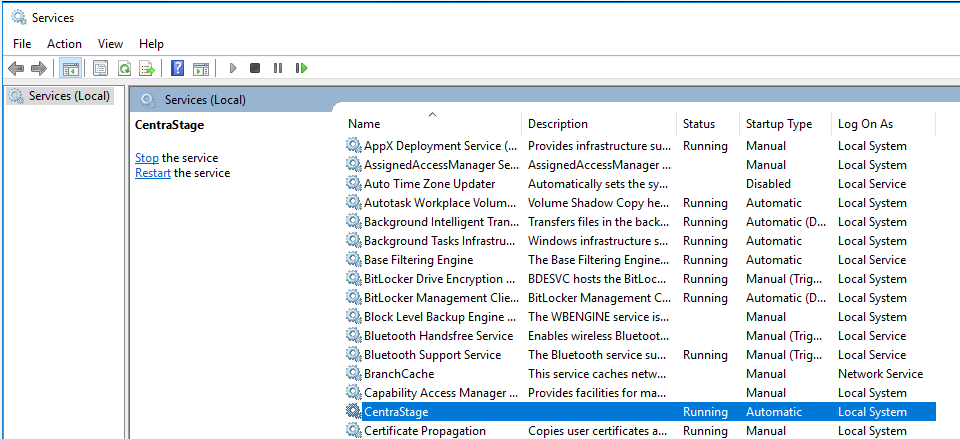Click the Stop the service link
The image size is (960, 439).
147,158
